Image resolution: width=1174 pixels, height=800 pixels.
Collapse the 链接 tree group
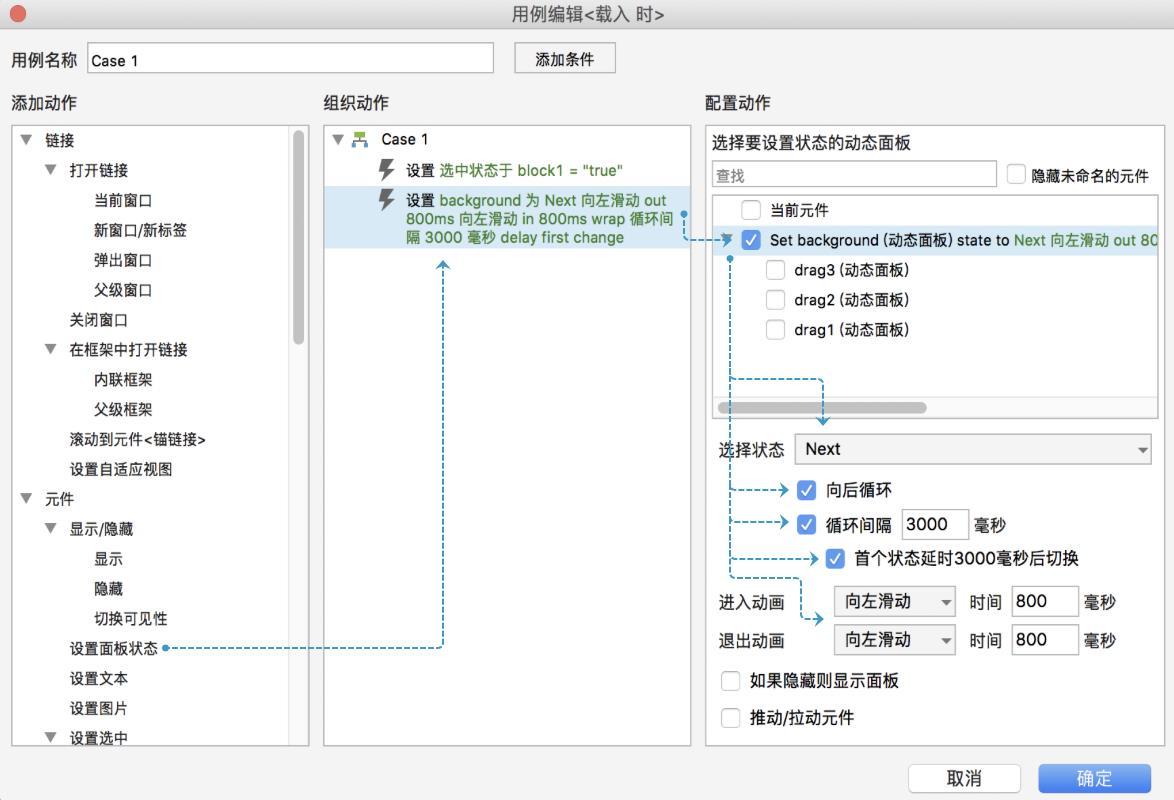coord(26,139)
